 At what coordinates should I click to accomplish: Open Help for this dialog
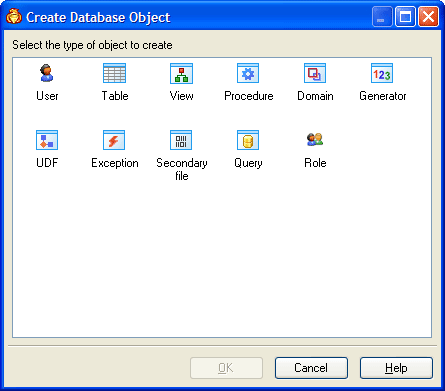coord(396,368)
